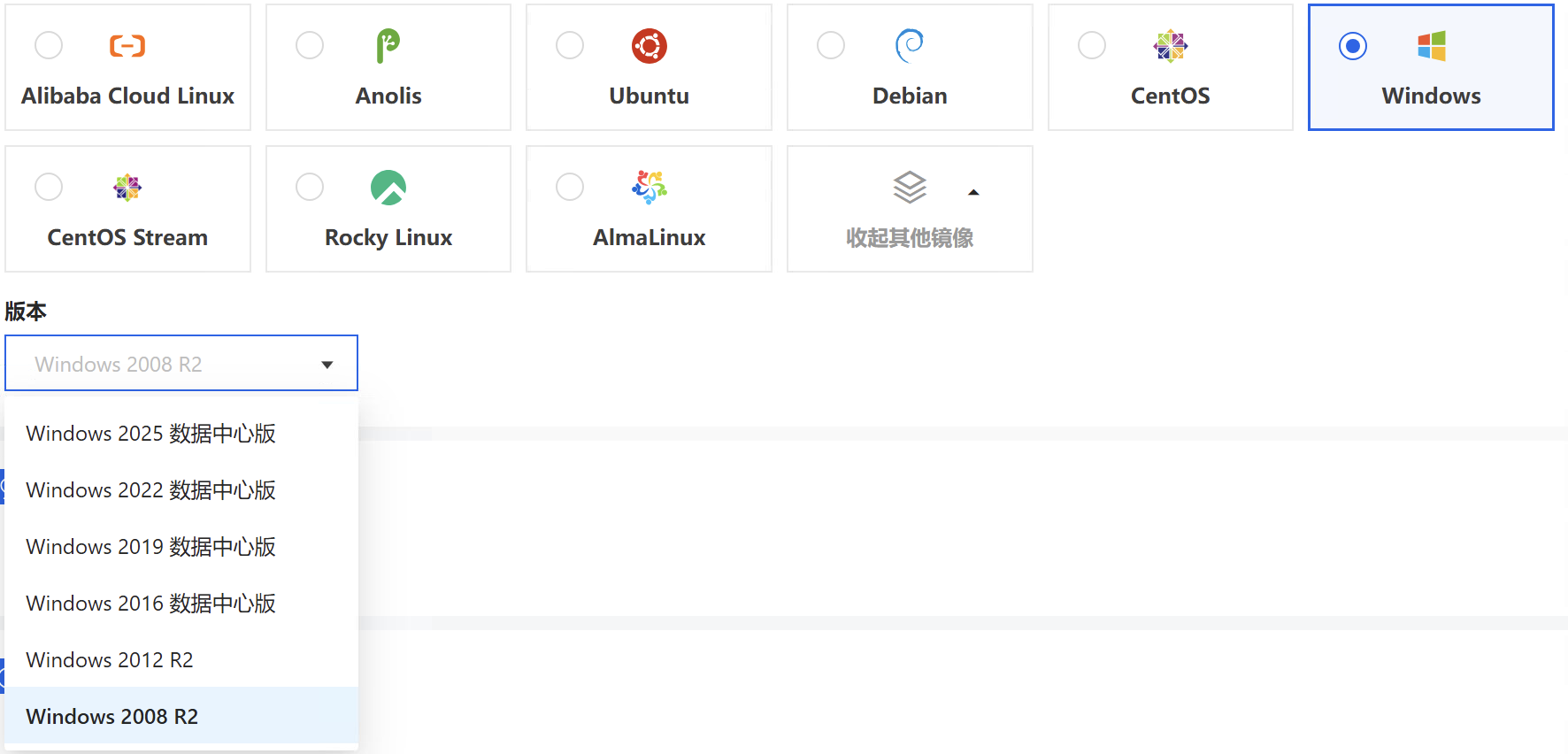Click the CentOS image label
Viewport: 1568px width, 754px height.
[1171, 96]
